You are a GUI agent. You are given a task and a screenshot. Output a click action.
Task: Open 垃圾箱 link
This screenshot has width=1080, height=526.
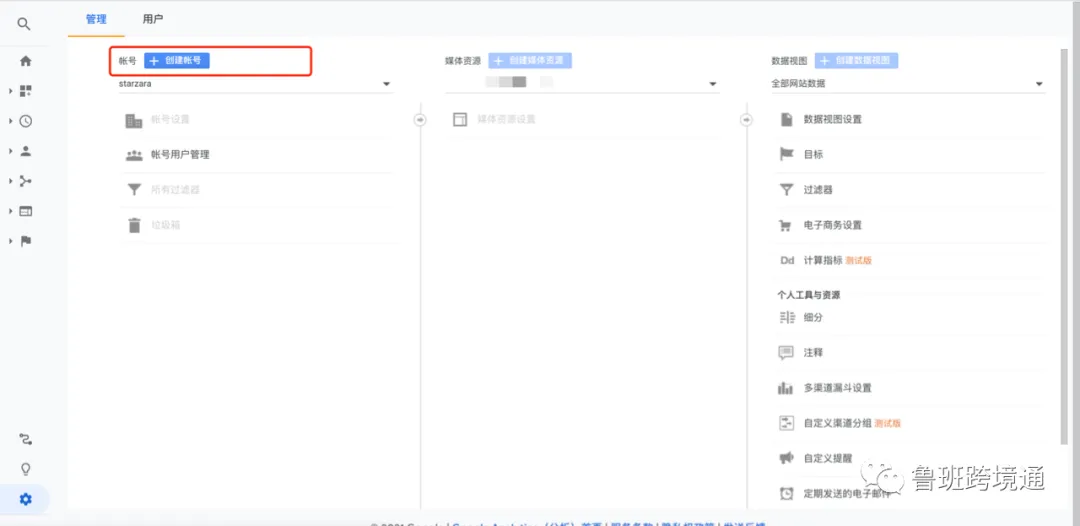click(165, 225)
